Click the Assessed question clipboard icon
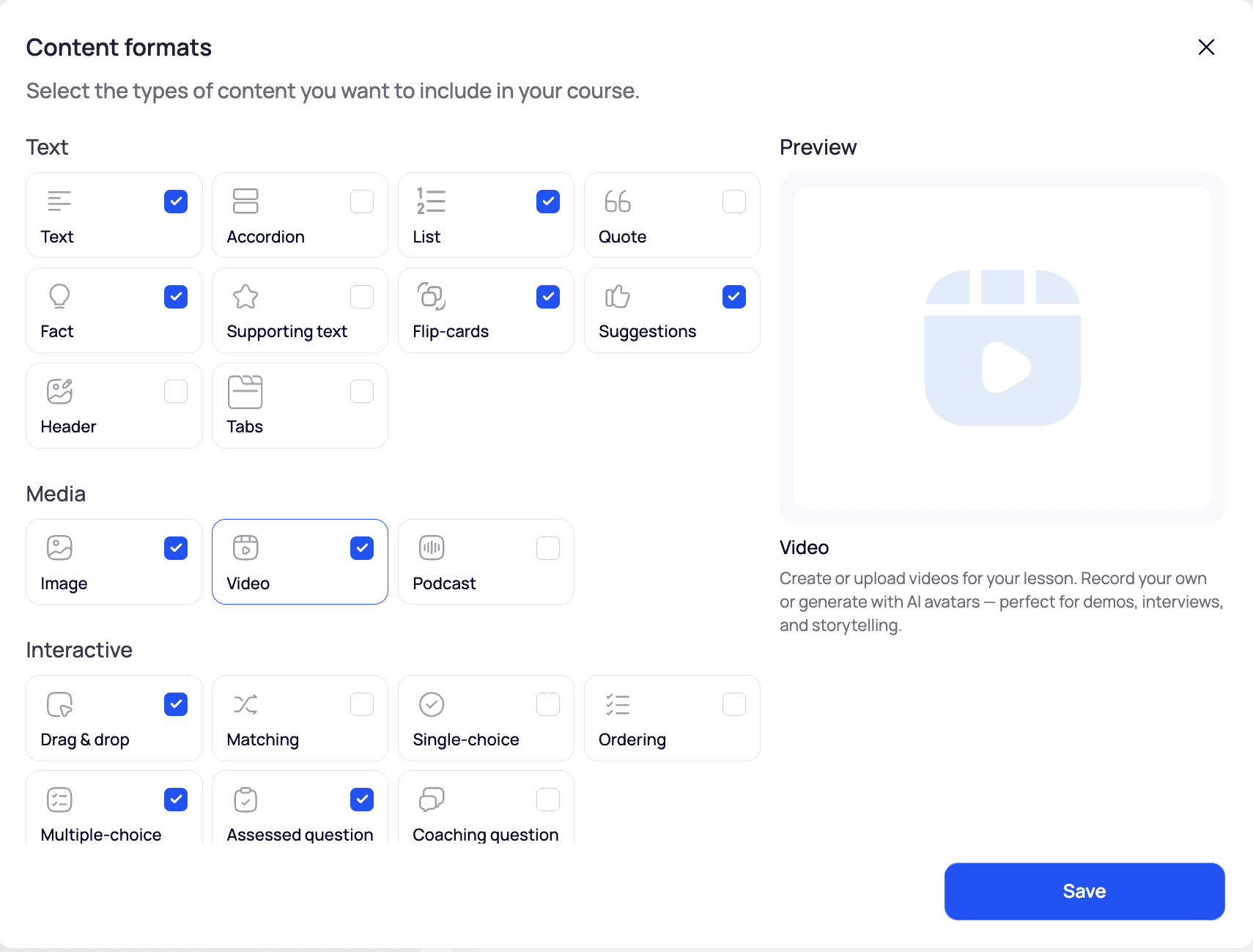 click(245, 799)
